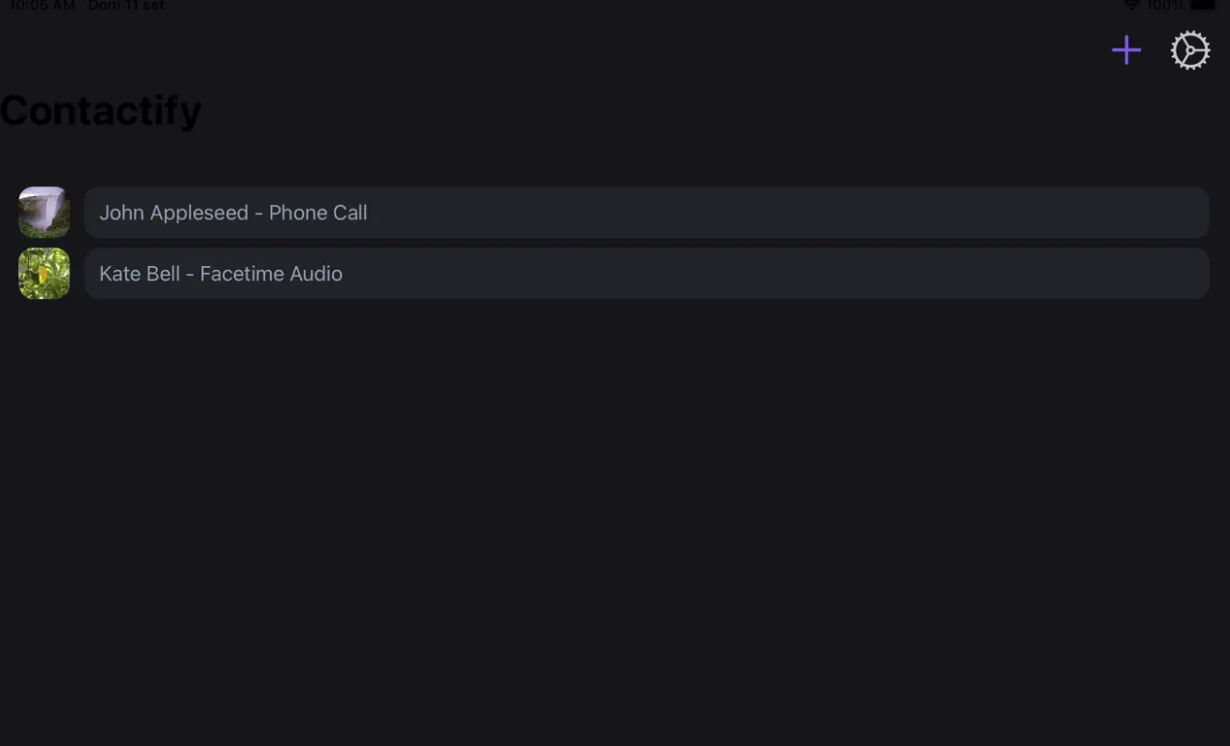Click the blank right end of Kate Bell's row

1100,273
